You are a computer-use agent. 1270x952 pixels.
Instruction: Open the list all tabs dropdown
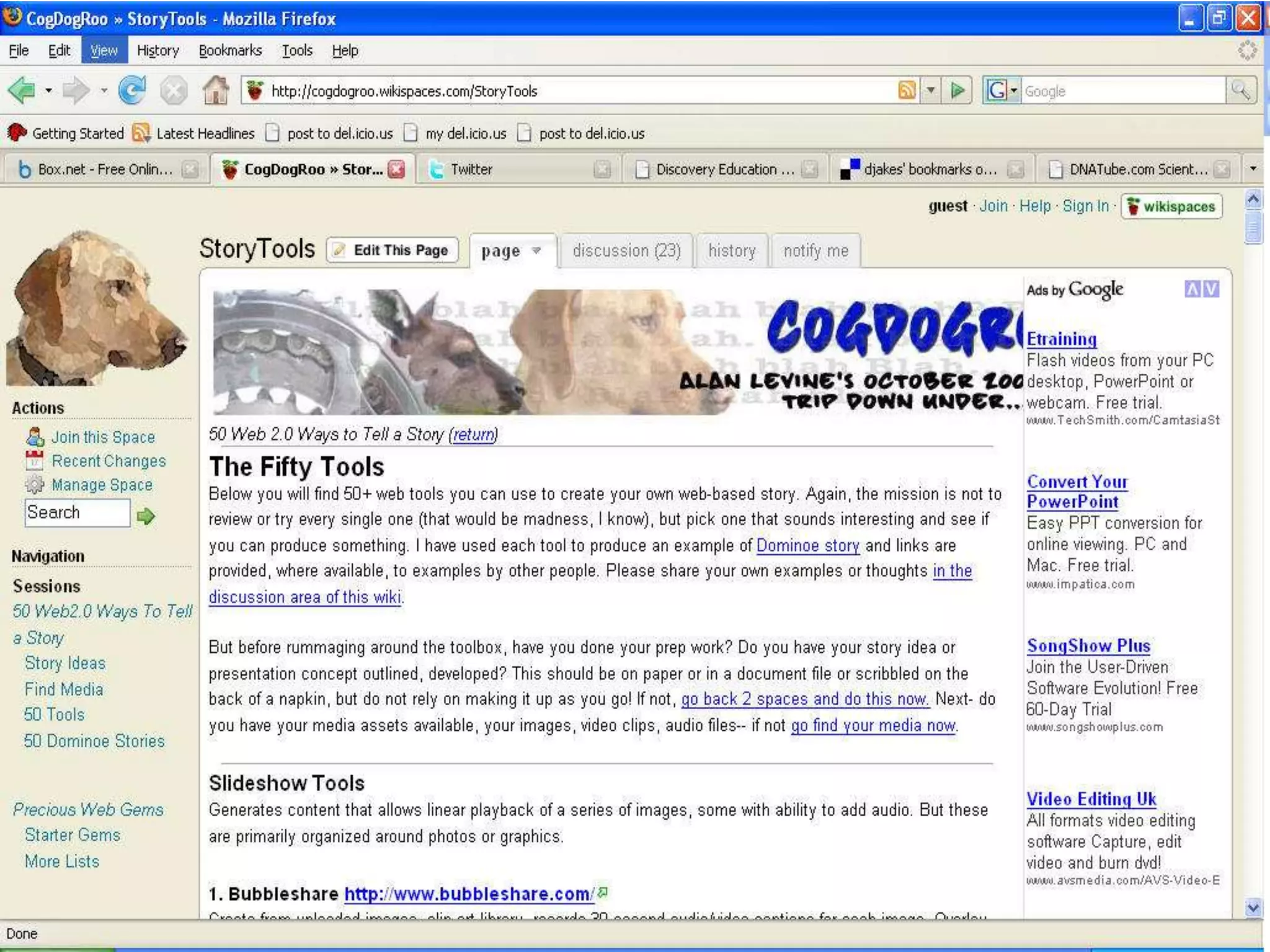(1253, 169)
